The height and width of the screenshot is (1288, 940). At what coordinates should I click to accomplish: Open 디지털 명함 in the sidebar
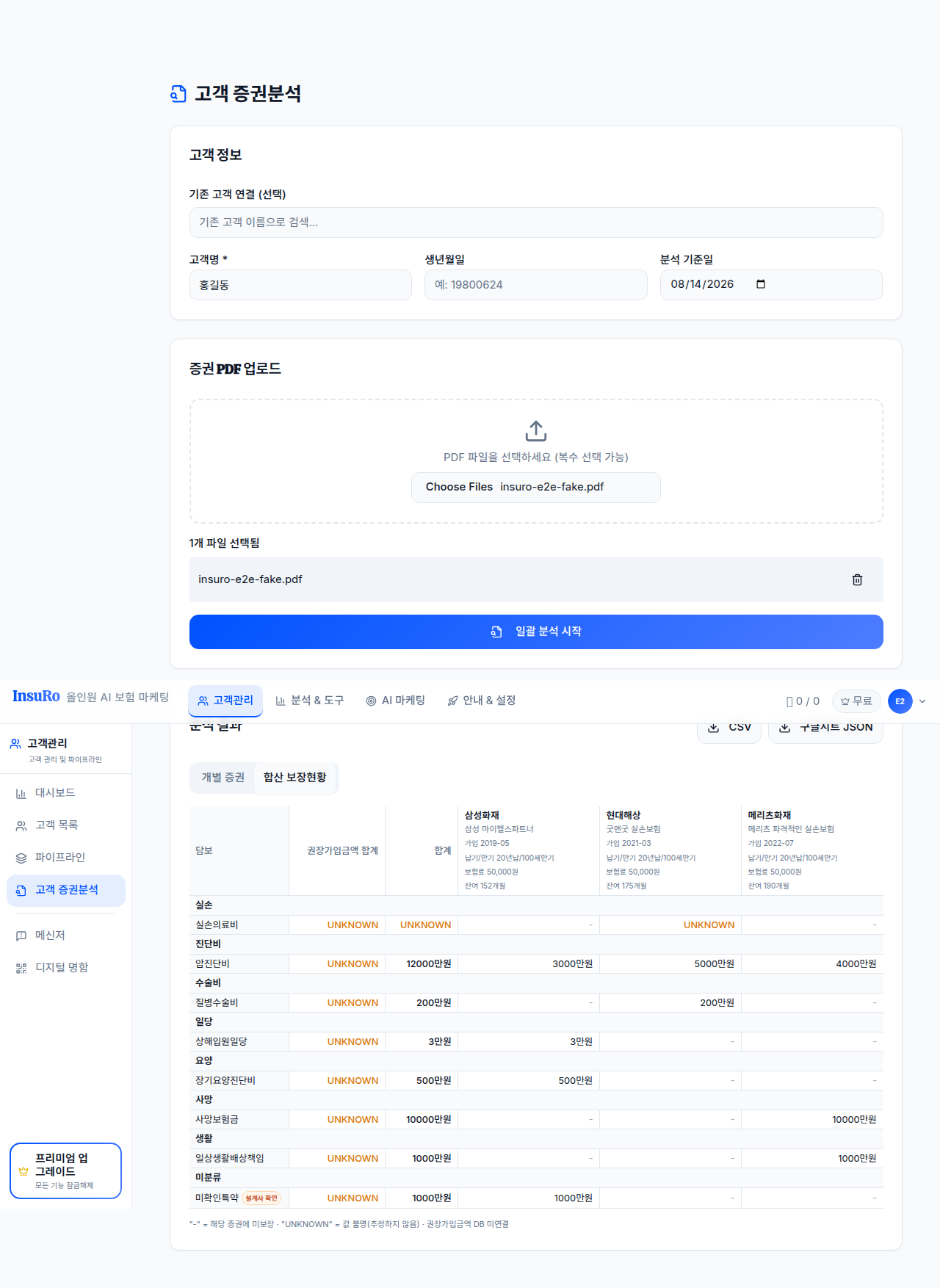click(66, 968)
